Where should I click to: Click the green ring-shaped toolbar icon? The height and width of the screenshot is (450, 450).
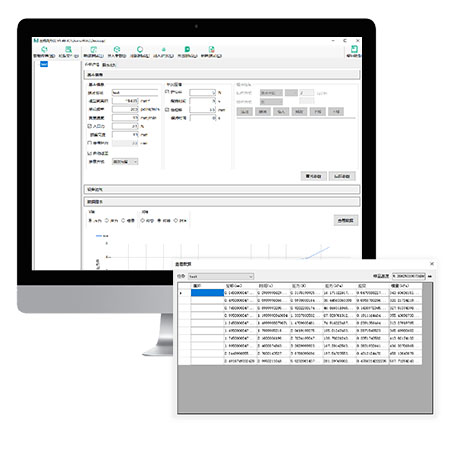[x=140, y=49]
